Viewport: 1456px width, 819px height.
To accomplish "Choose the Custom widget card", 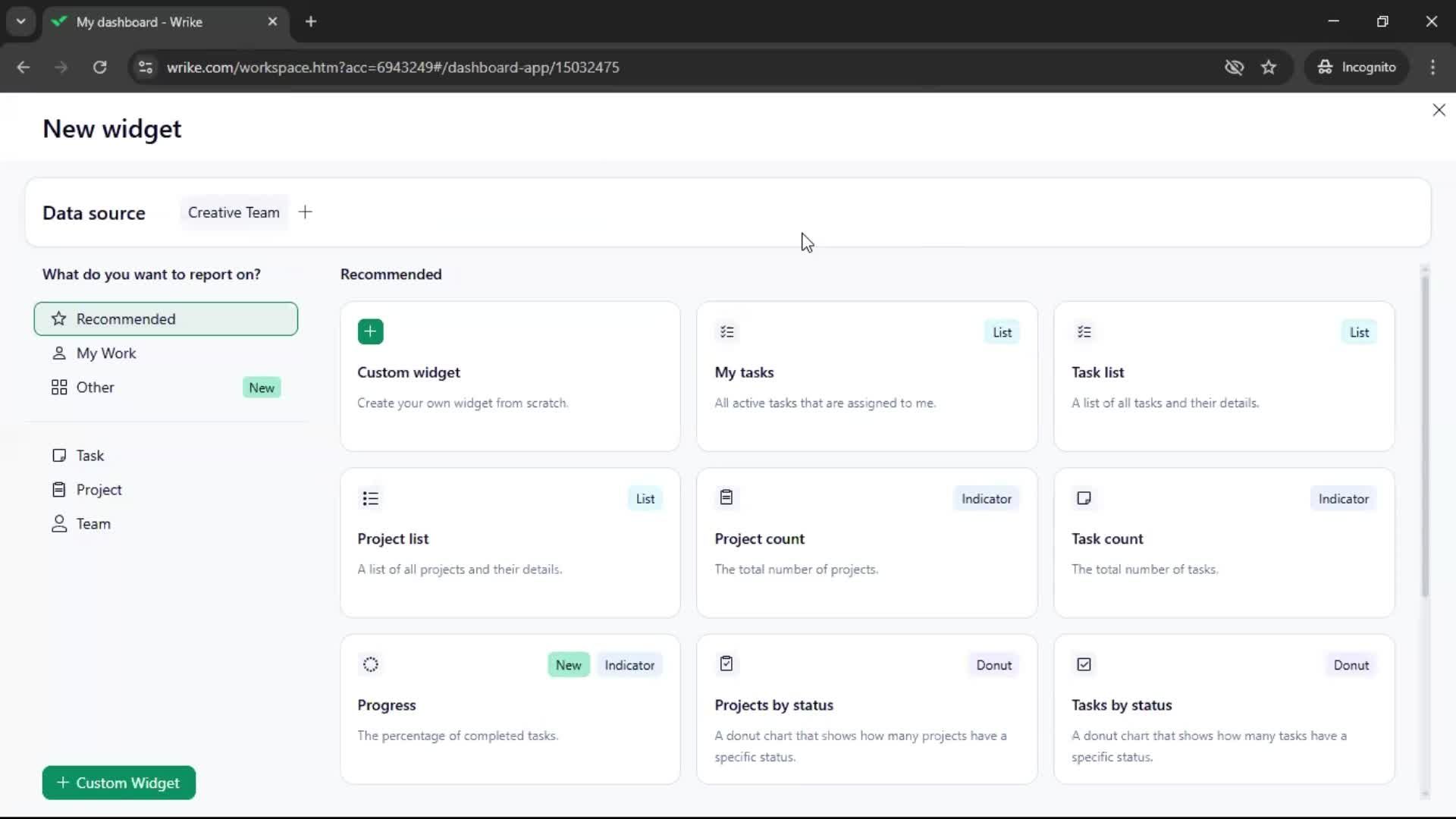I will [510, 376].
